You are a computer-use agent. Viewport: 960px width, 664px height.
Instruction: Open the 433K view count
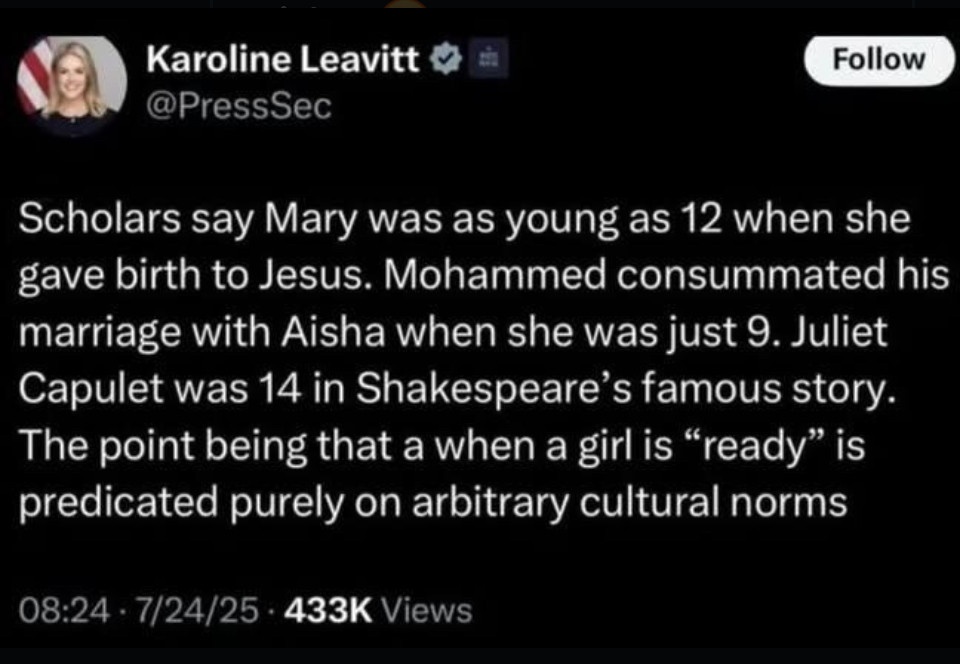point(329,611)
